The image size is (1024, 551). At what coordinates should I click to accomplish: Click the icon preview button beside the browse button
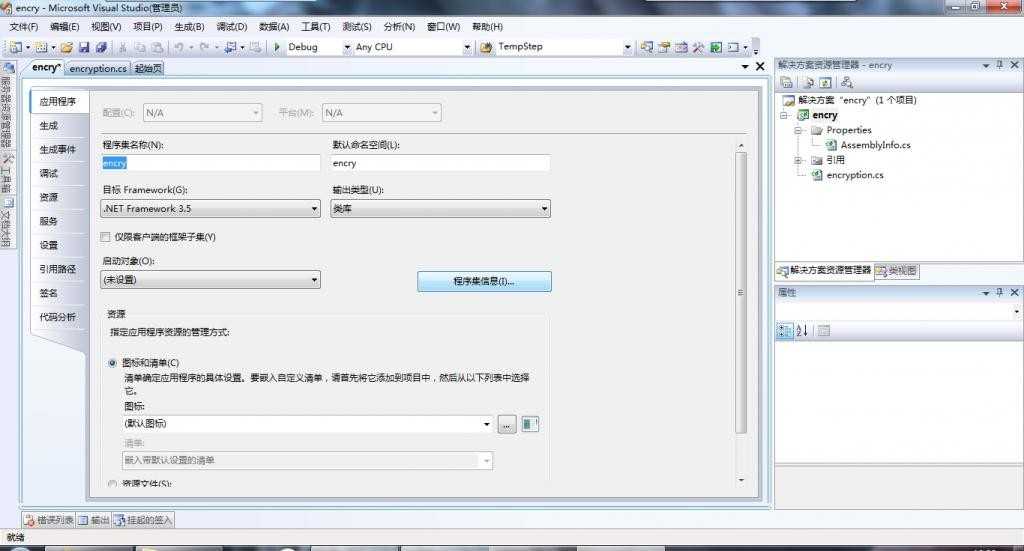pyautogui.click(x=530, y=424)
